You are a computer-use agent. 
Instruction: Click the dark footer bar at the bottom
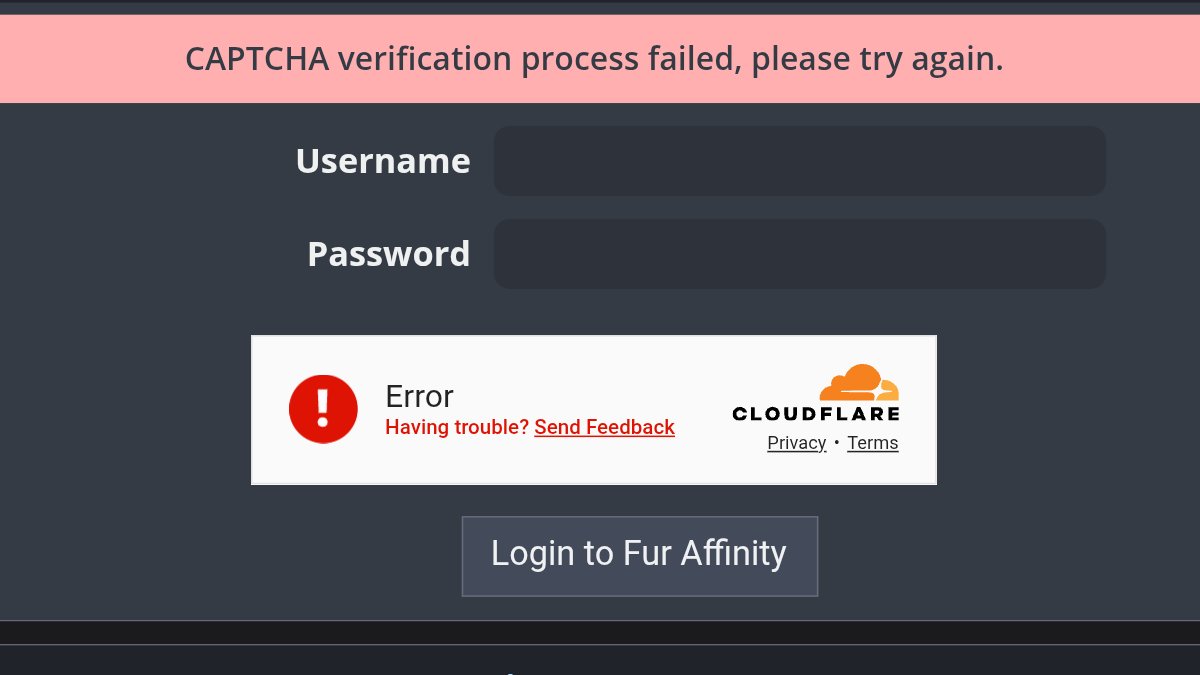[600, 660]
